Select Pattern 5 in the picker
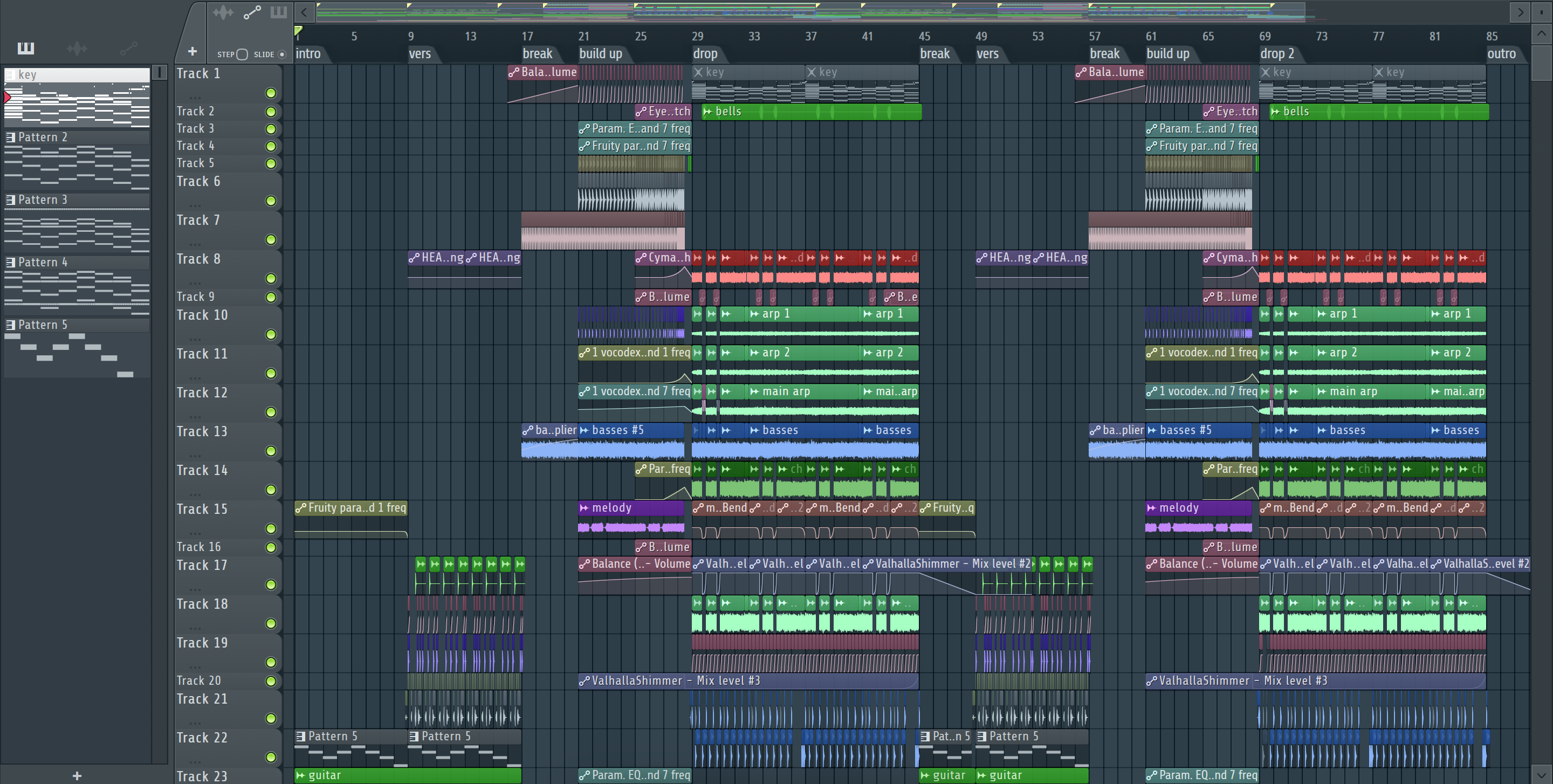The width and height of the screenshot is (1553, 784). [77, 326]
